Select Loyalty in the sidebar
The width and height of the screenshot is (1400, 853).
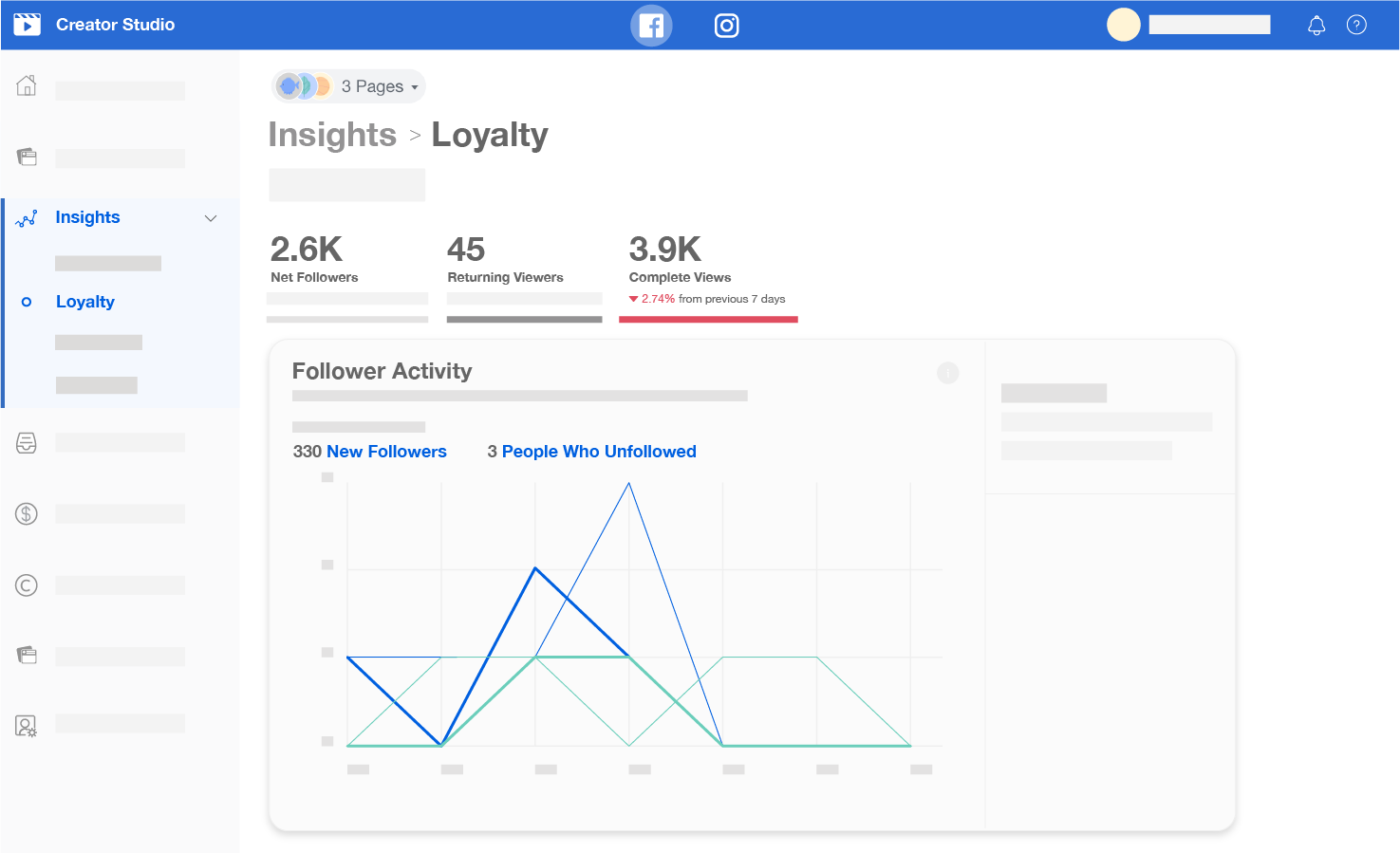pyautogui.click(x=84, y=302)
